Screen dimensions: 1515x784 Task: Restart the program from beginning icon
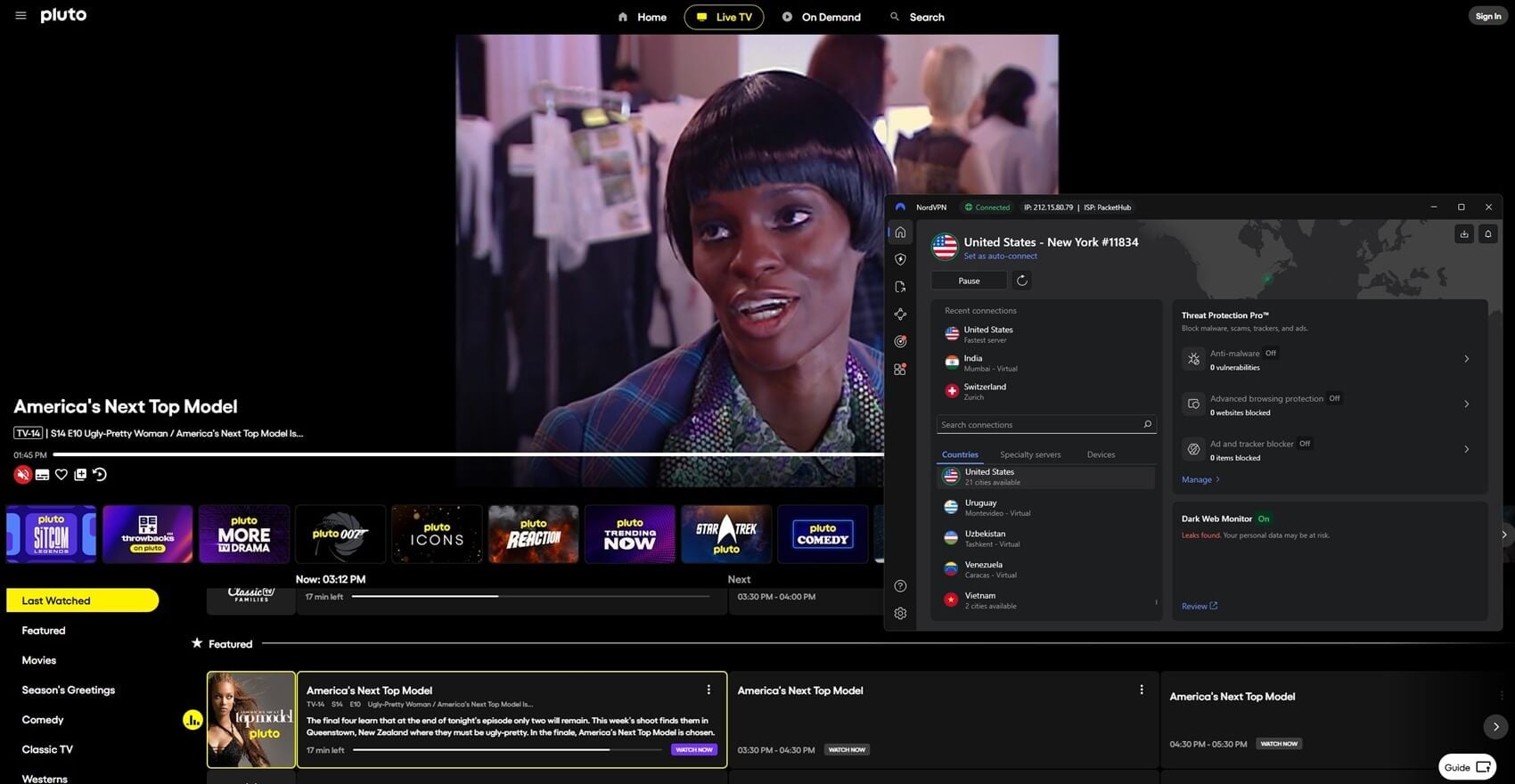(x=100, y=475)
